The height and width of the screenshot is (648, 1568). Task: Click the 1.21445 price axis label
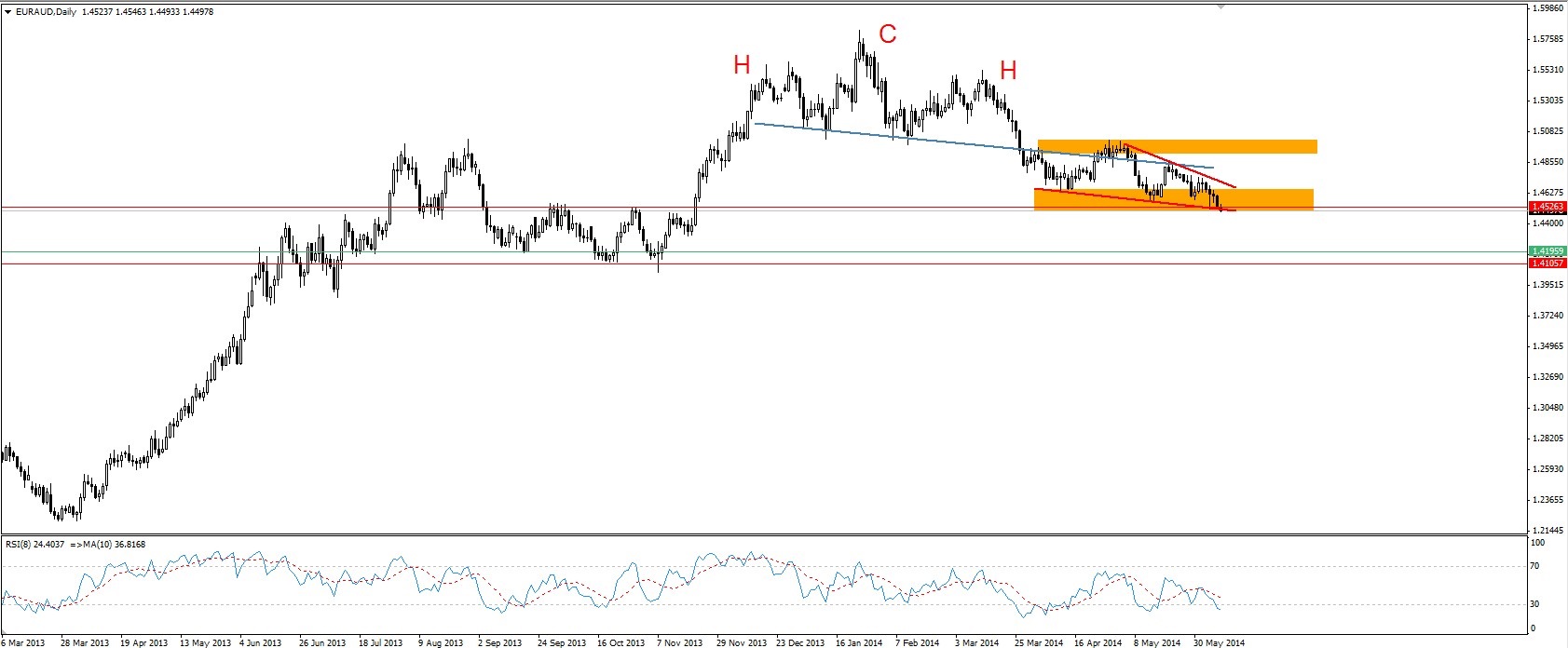[1548, 531]
